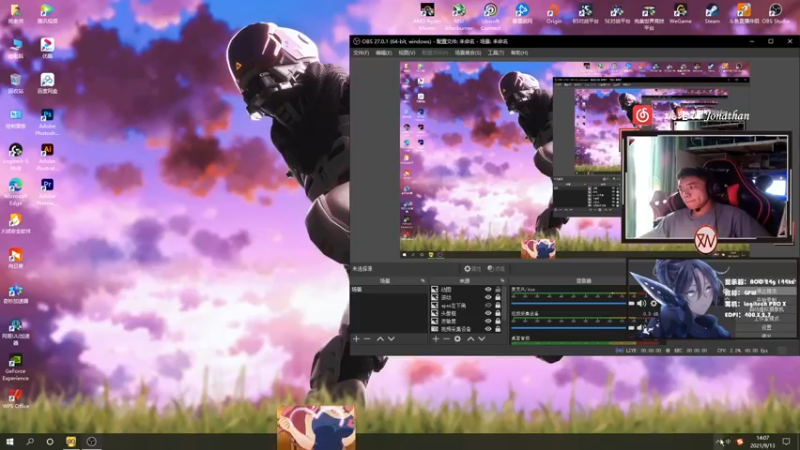800x450 pixels.
Task: Pop out the 来源 dock panel
Action: pyautogui.click(x=503, y=281)
